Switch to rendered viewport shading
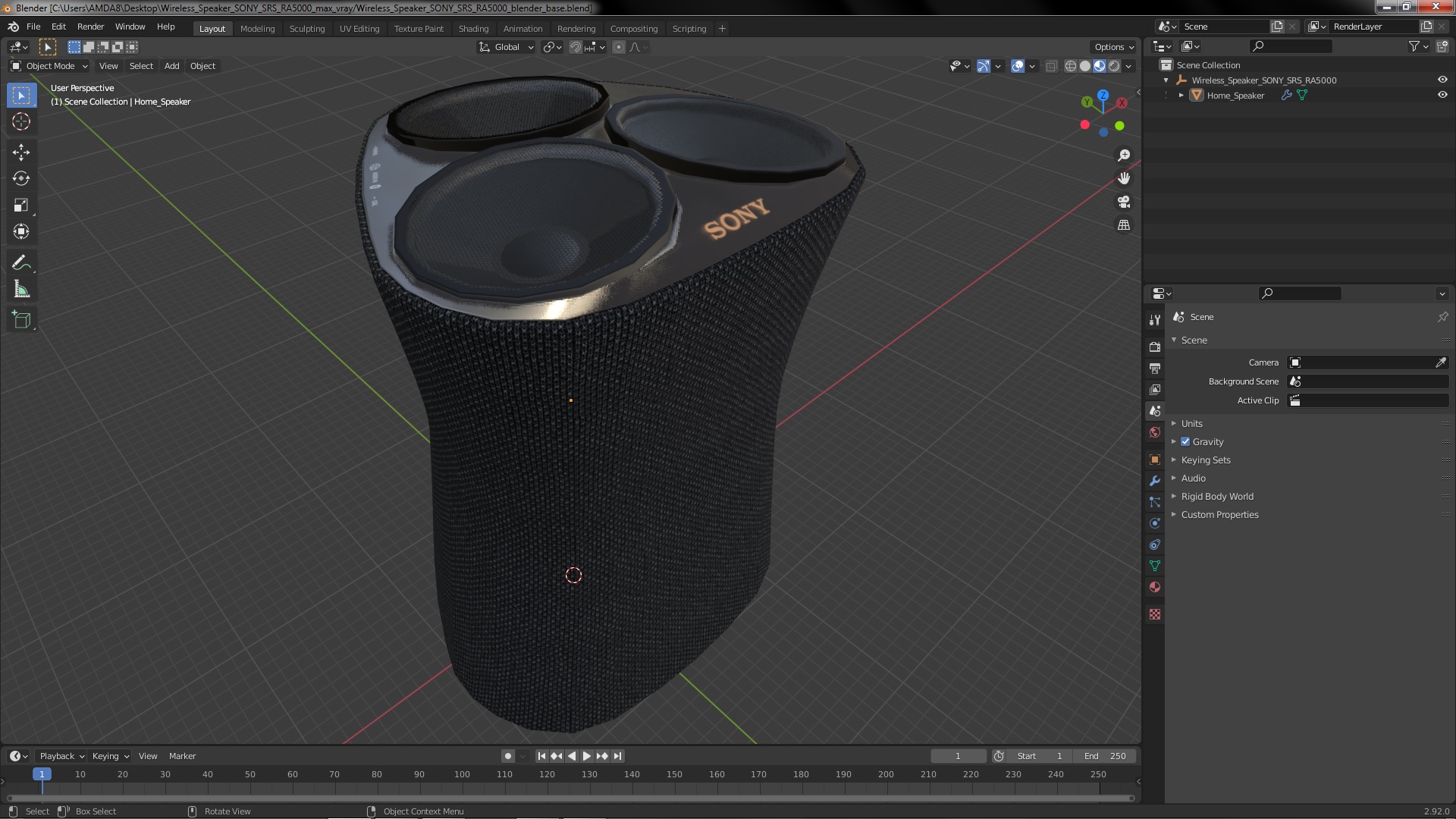This screenshot has height=819, width=1456. [x=1114, y=66]
